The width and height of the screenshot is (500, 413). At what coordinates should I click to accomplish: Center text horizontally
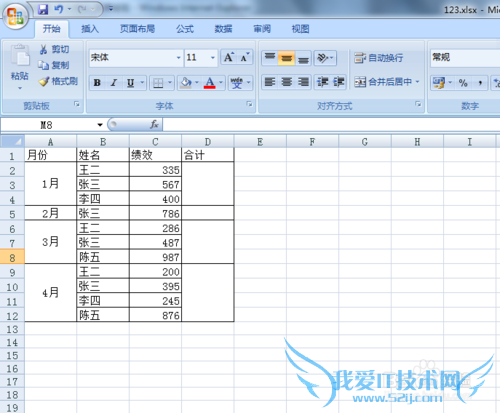286,82
